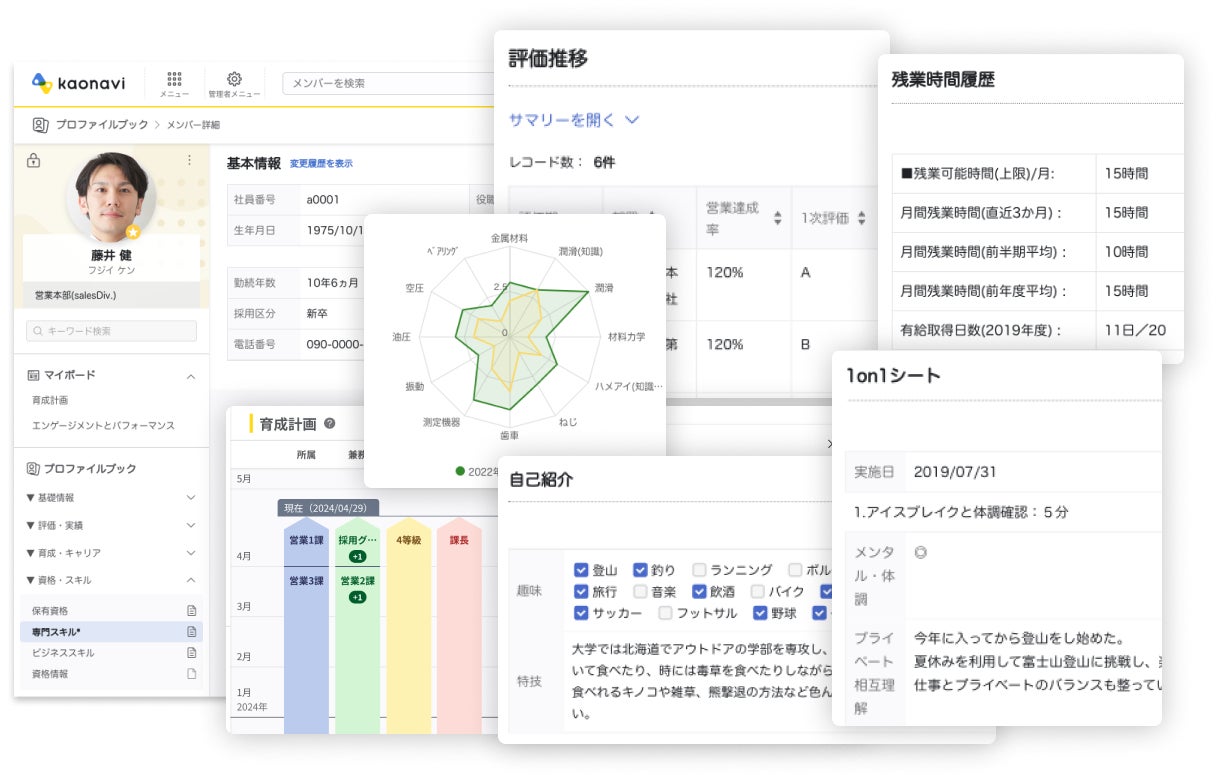The height and width of the screenshot is (778, 1216).
Task: Collapse the マイボード section chevron
Action: (191, 375)
